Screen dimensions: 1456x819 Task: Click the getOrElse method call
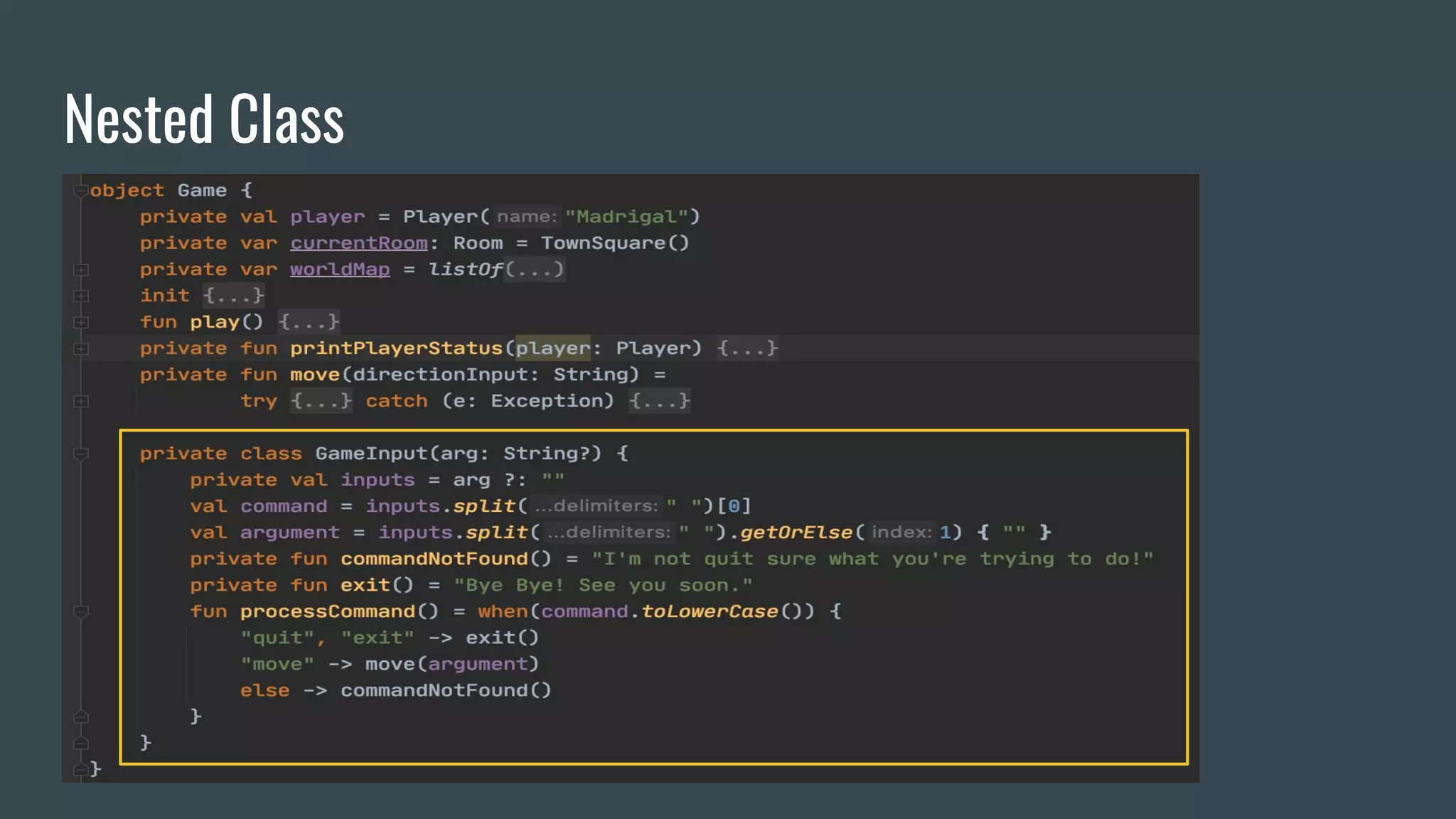click(796, 532)
